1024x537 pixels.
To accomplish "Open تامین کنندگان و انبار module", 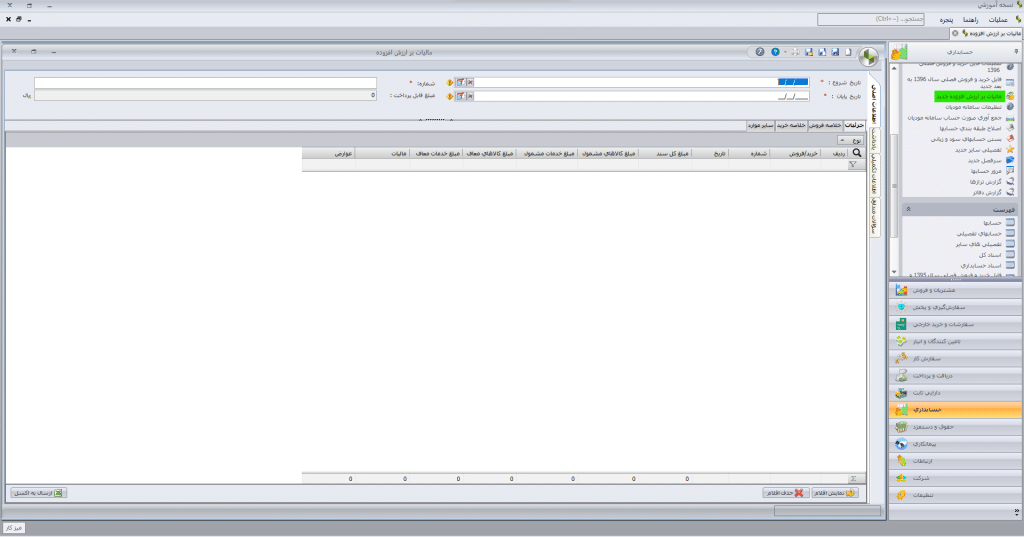I will point(955,341).
